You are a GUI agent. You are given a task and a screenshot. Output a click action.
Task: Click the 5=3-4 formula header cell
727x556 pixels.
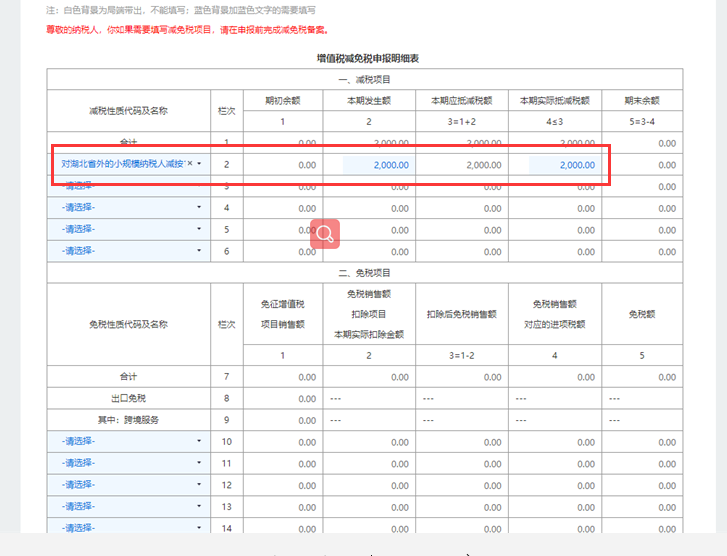642,121
